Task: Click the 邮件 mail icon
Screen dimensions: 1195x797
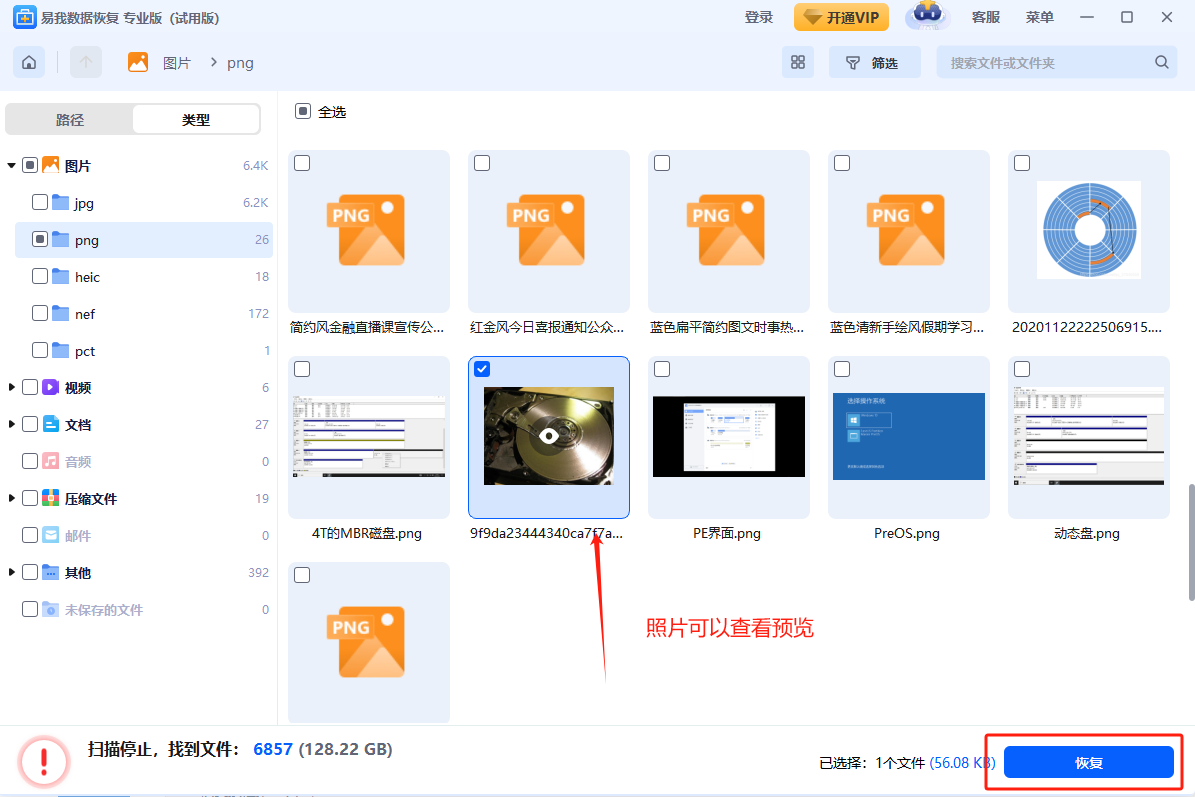Action: 50,535
